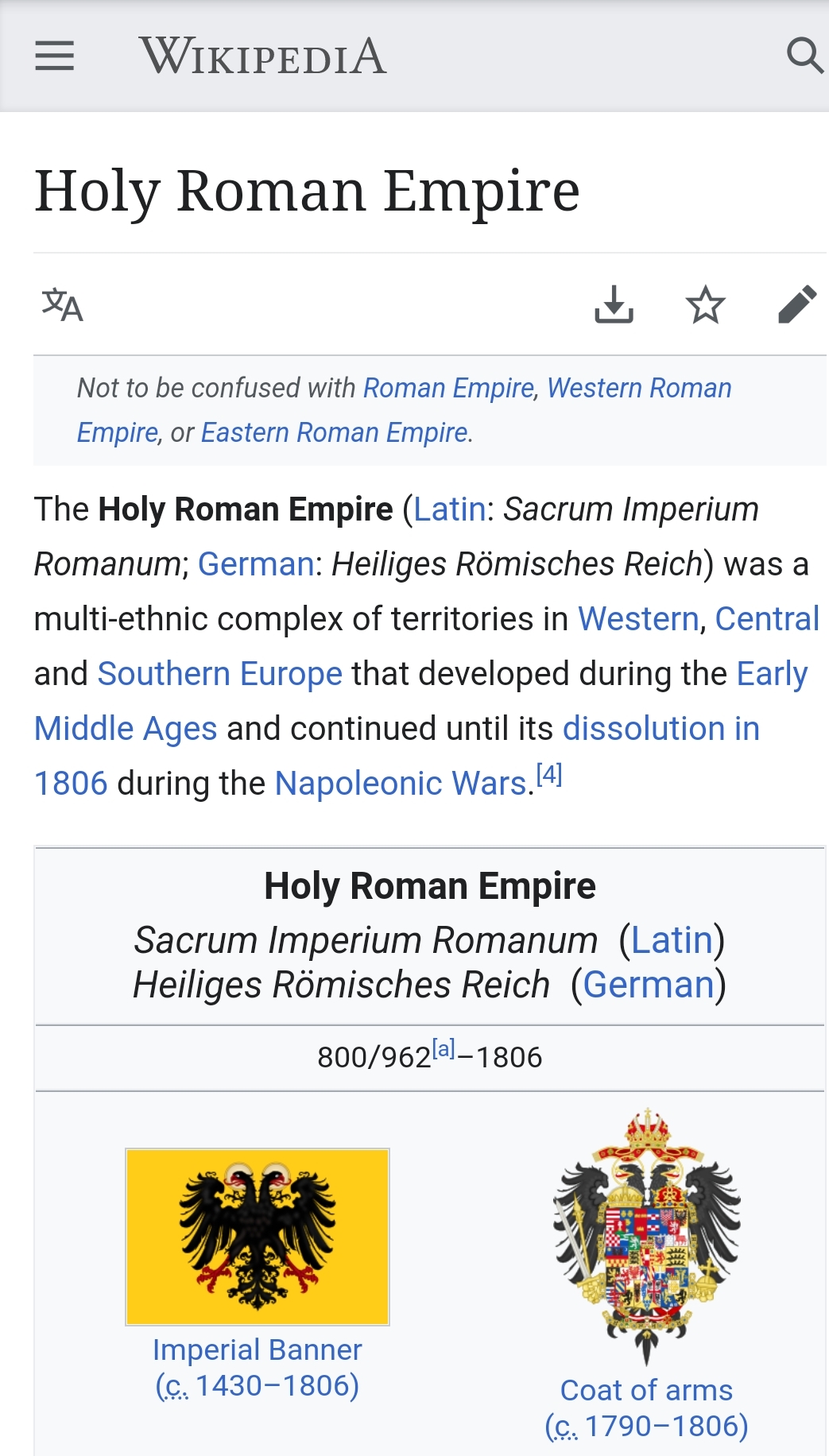Tap the footnote reference [4]
Viewport: 829px width, 1456px height.
[x=549, y=774]
